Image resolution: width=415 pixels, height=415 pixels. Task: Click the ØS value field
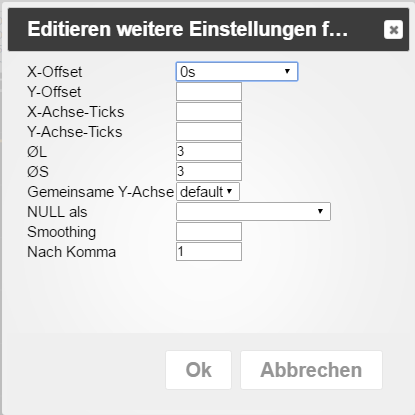point(209,171)
